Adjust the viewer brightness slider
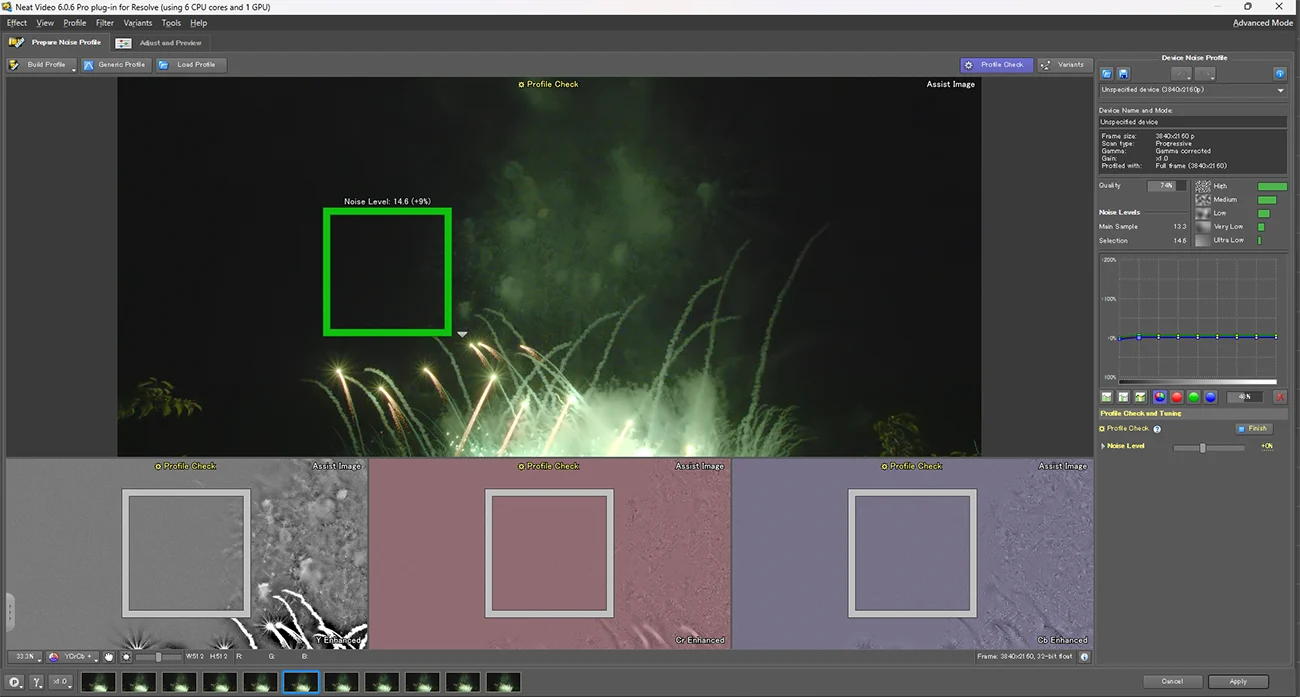The image size is (1300, 697). (x=158, y=657)
